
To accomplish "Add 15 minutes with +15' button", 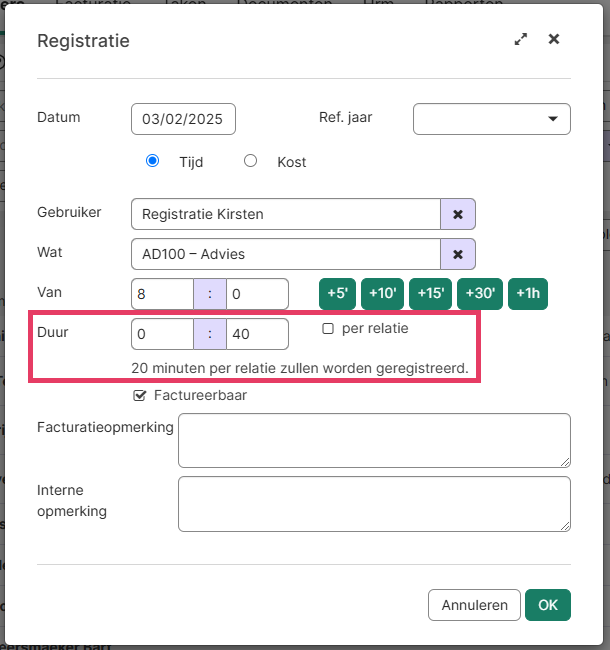I will pos(430,294).
